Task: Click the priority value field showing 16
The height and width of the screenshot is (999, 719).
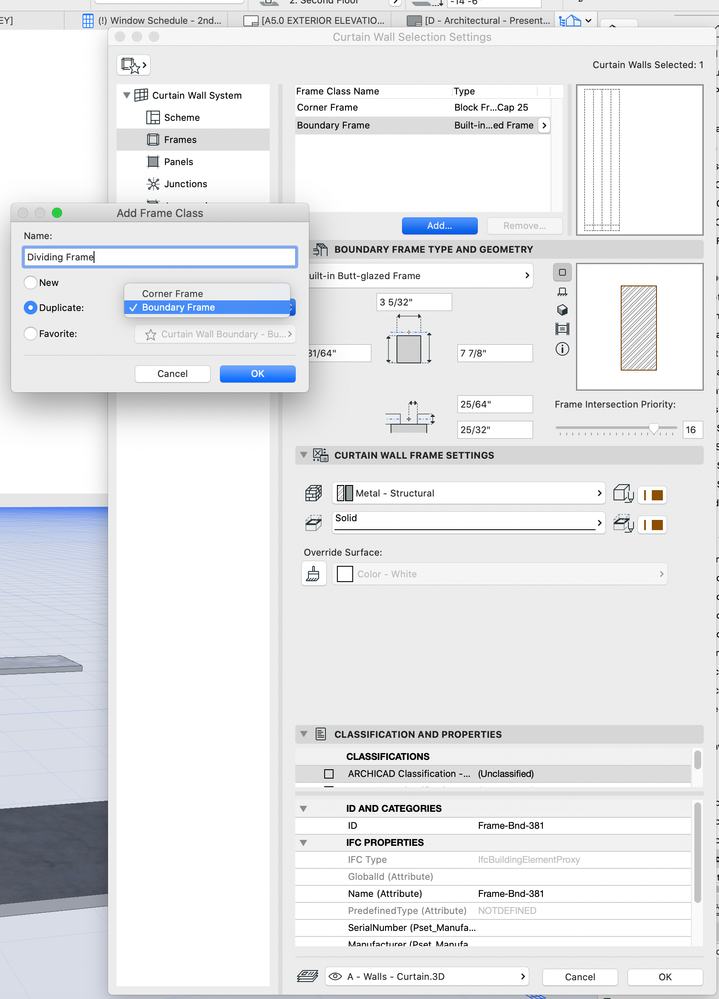Action: 693,430
